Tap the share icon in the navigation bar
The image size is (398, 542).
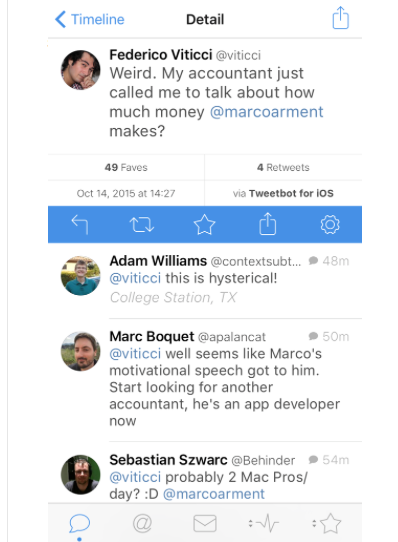(341, 18)
